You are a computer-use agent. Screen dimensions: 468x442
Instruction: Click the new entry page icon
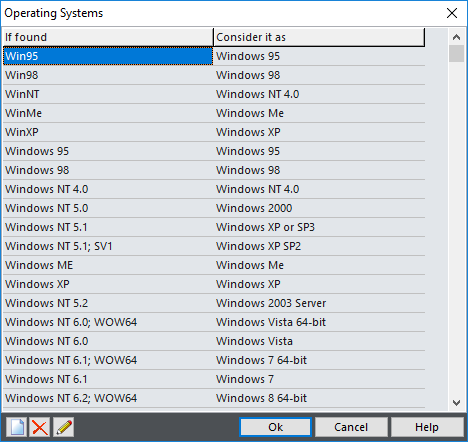pyautogui.click(x=17, y=427)
